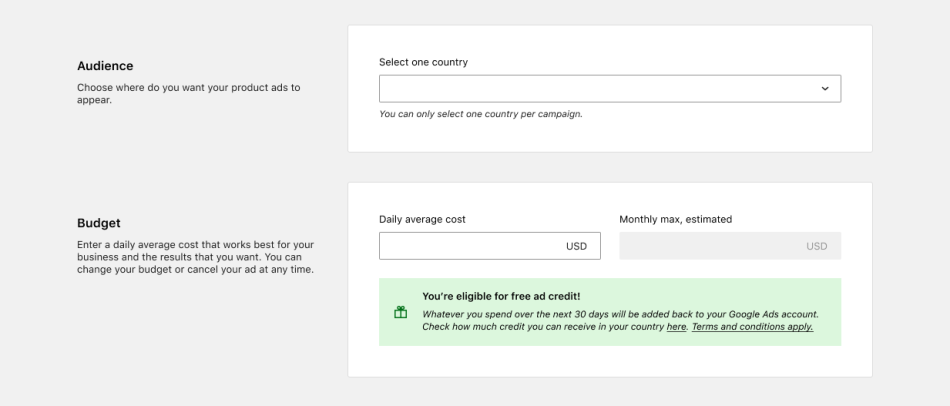Click the Budget description paragraph
This screenshot has height=406, width=950.
pos(195,257)
